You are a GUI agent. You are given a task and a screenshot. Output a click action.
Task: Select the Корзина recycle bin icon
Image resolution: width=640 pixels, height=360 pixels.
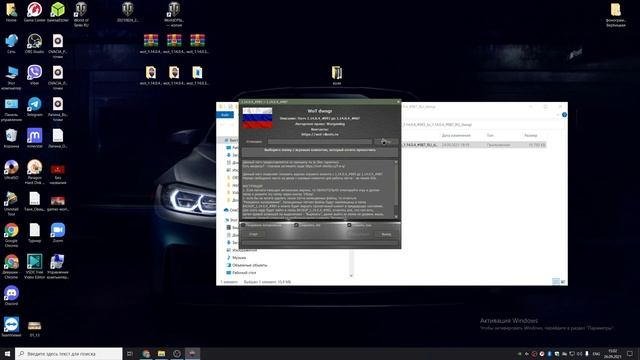(11, 138)
